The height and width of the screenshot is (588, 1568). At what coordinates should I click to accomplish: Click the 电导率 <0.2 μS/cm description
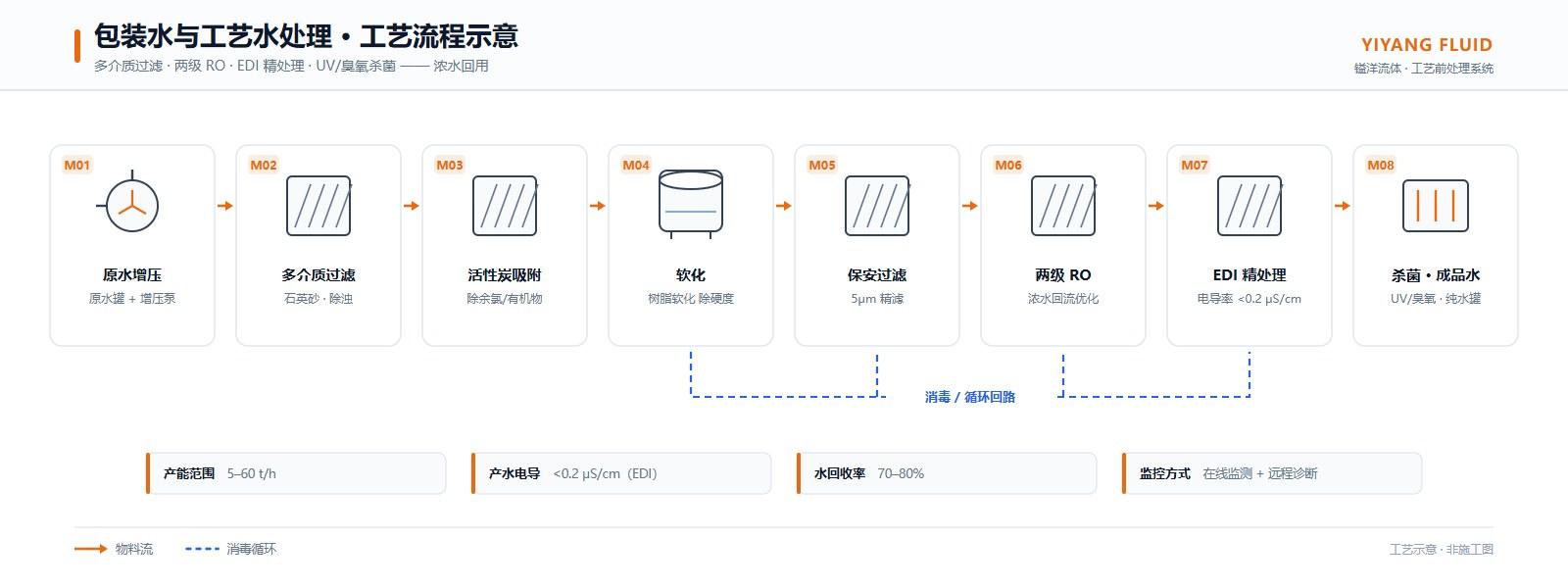pyautogui.click(x=1249, y=299)
